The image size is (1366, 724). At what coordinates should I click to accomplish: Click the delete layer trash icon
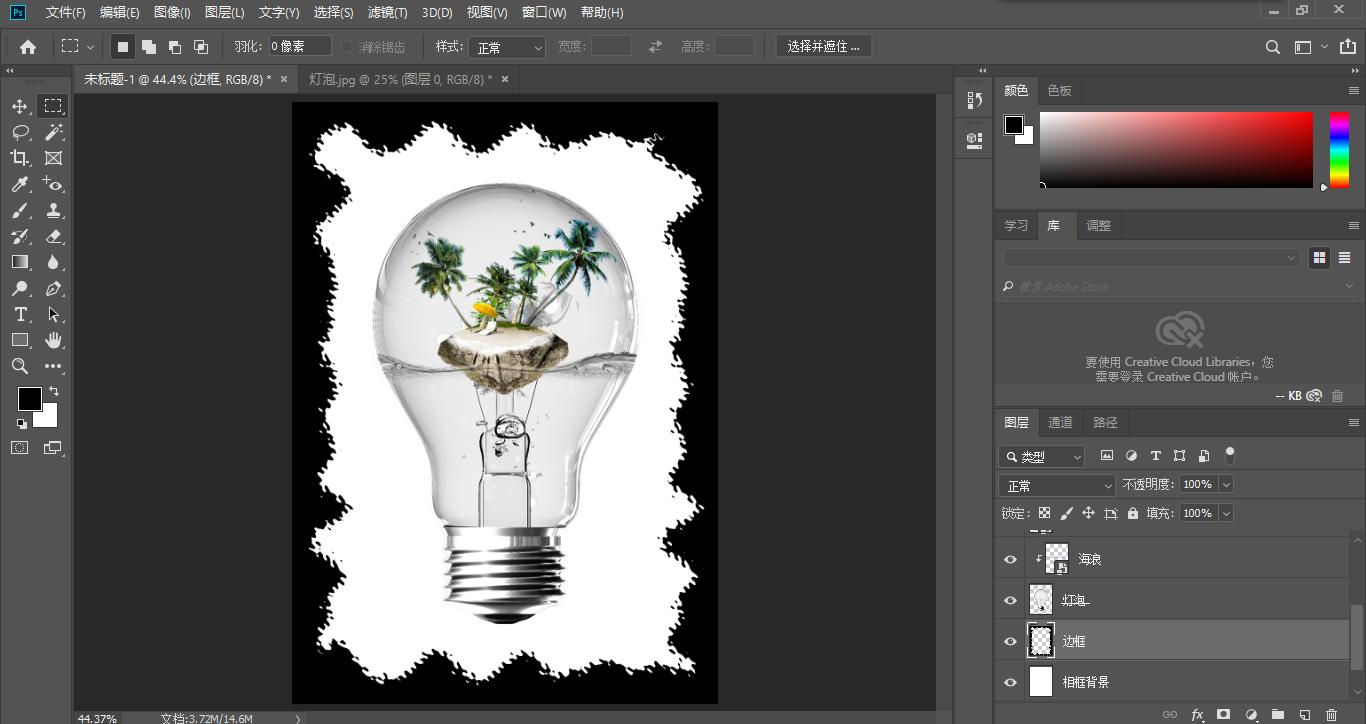(x=1331, y=715)
